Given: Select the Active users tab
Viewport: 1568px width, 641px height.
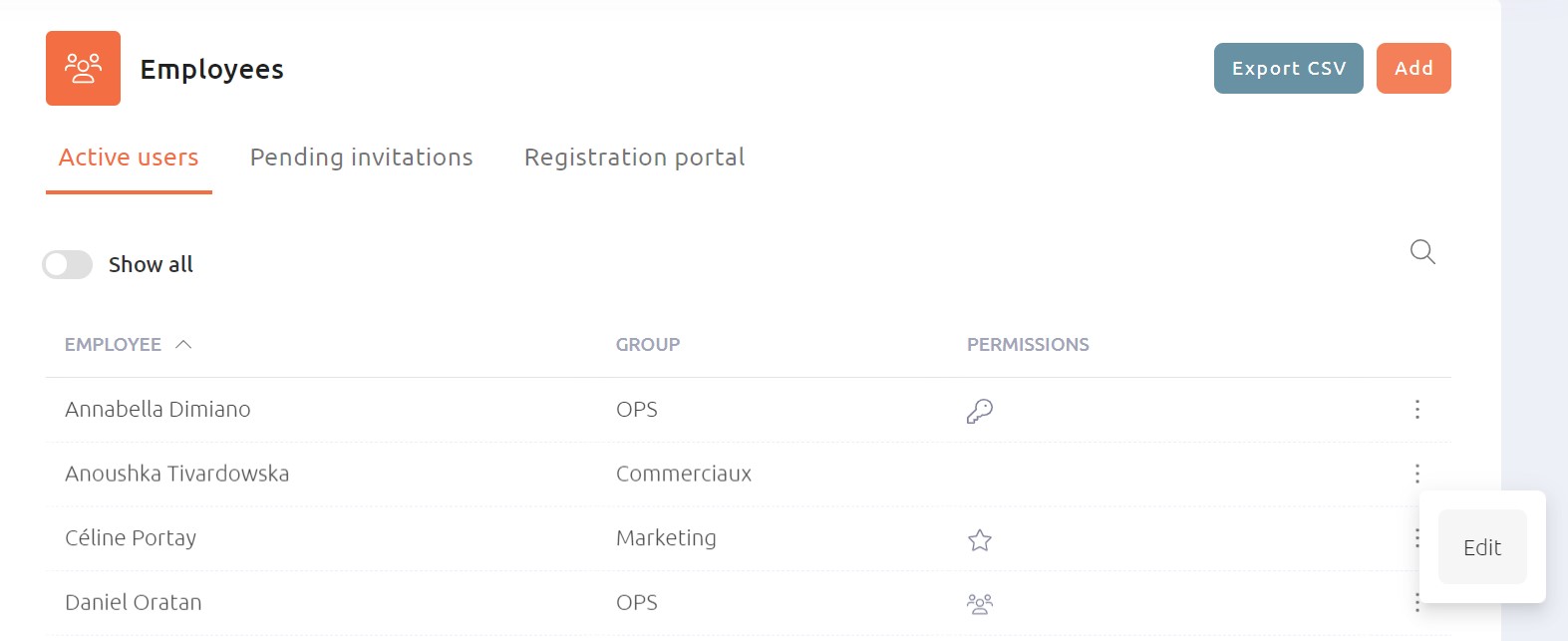Looking at the screenshot, I should [129, 158].
